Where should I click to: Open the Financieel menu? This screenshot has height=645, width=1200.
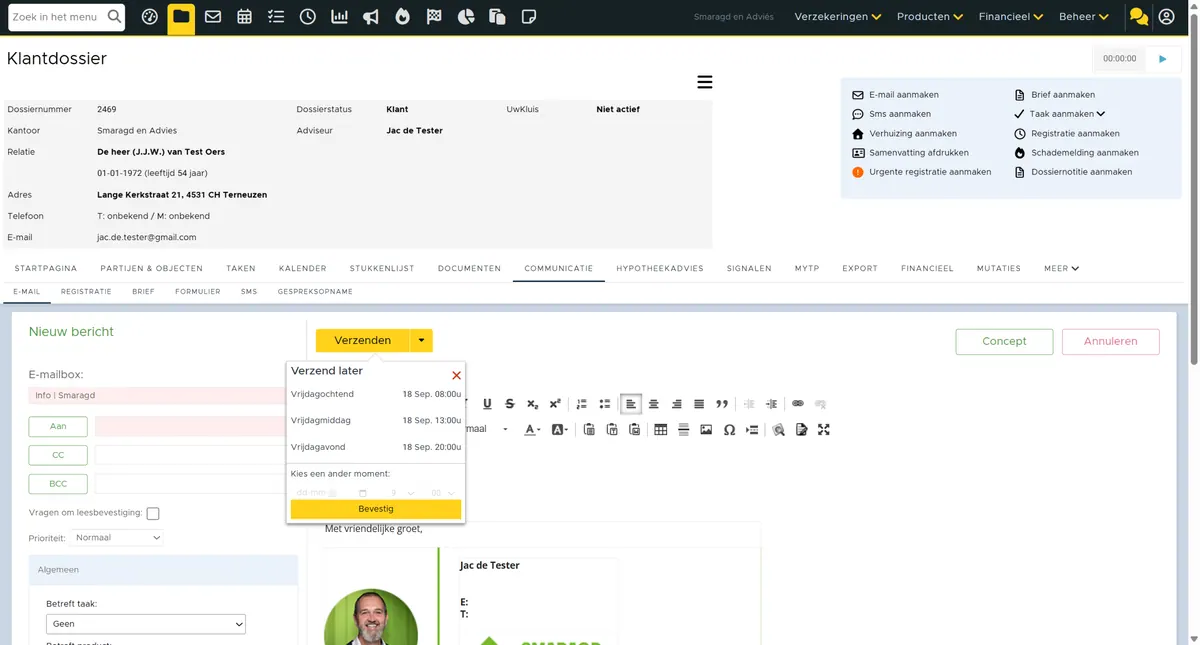click(1011, 17)
